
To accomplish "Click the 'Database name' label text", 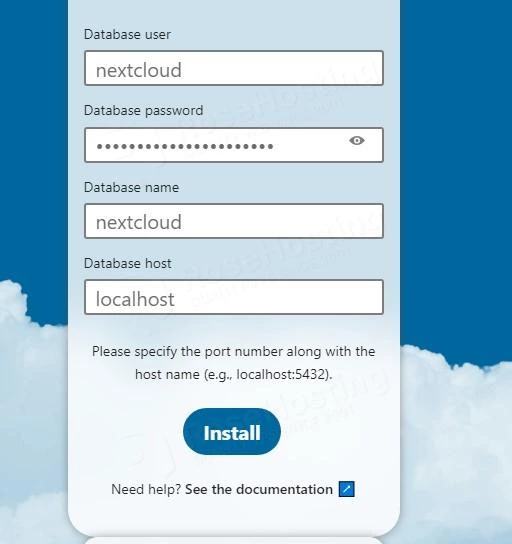I will click(x=131, y=187).
